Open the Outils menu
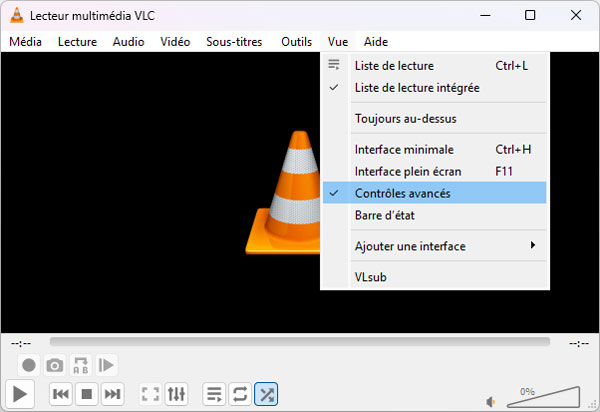Screen dimensions: 600x412 click(x=297, y=41)
